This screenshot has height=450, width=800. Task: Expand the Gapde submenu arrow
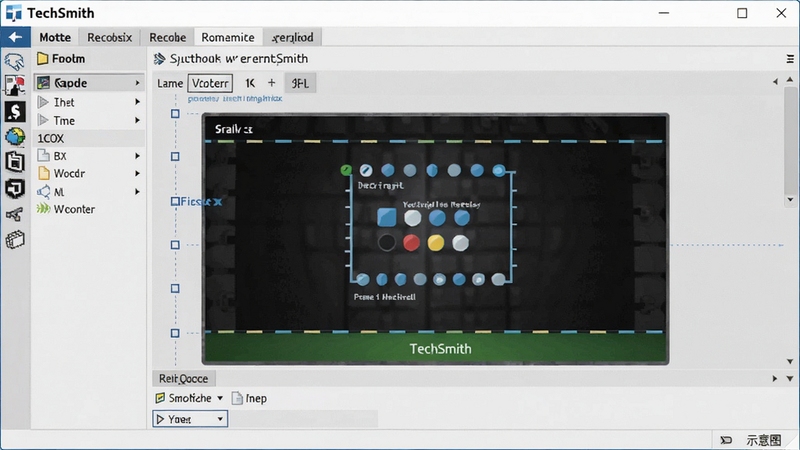tap(137, 83)
